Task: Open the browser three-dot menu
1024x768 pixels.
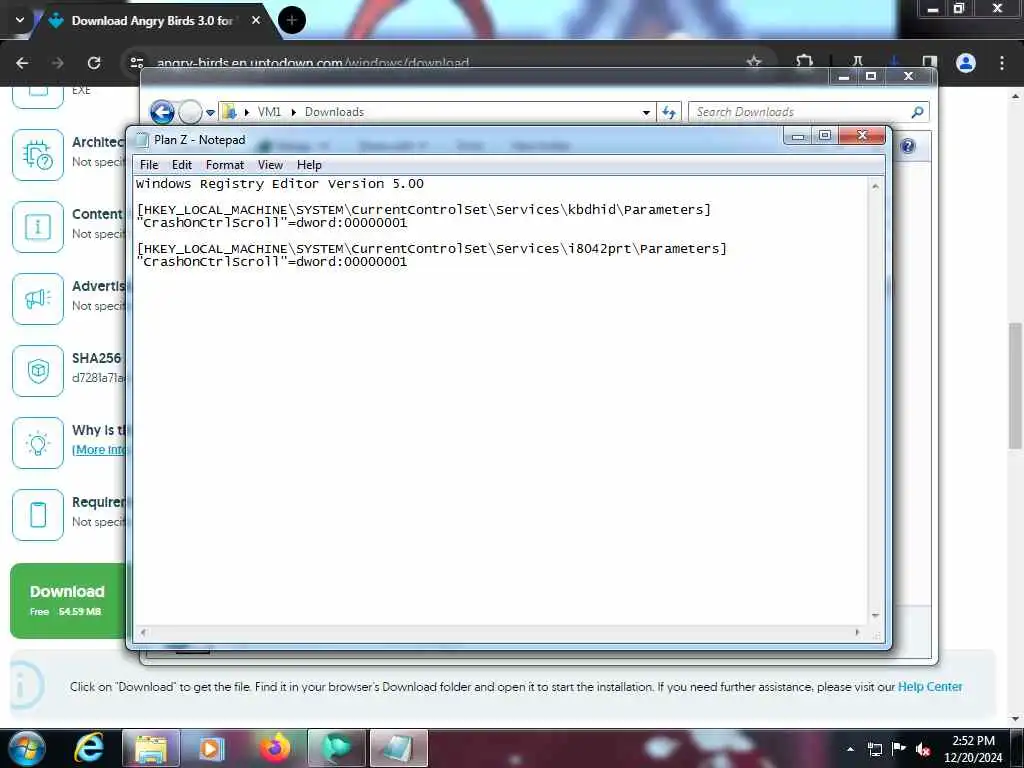Action: click(x=1002, y=63)
